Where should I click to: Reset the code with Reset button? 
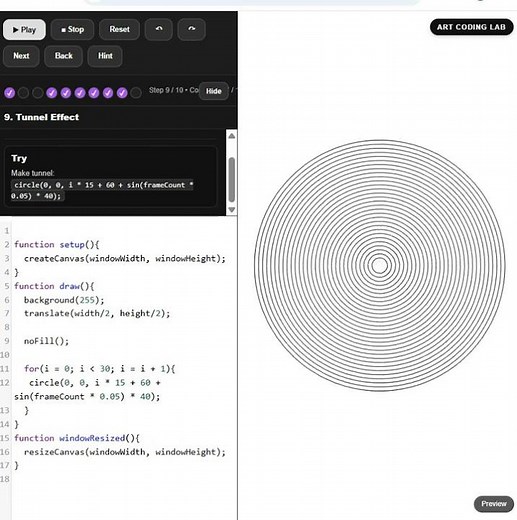click(x=119, y=30)
